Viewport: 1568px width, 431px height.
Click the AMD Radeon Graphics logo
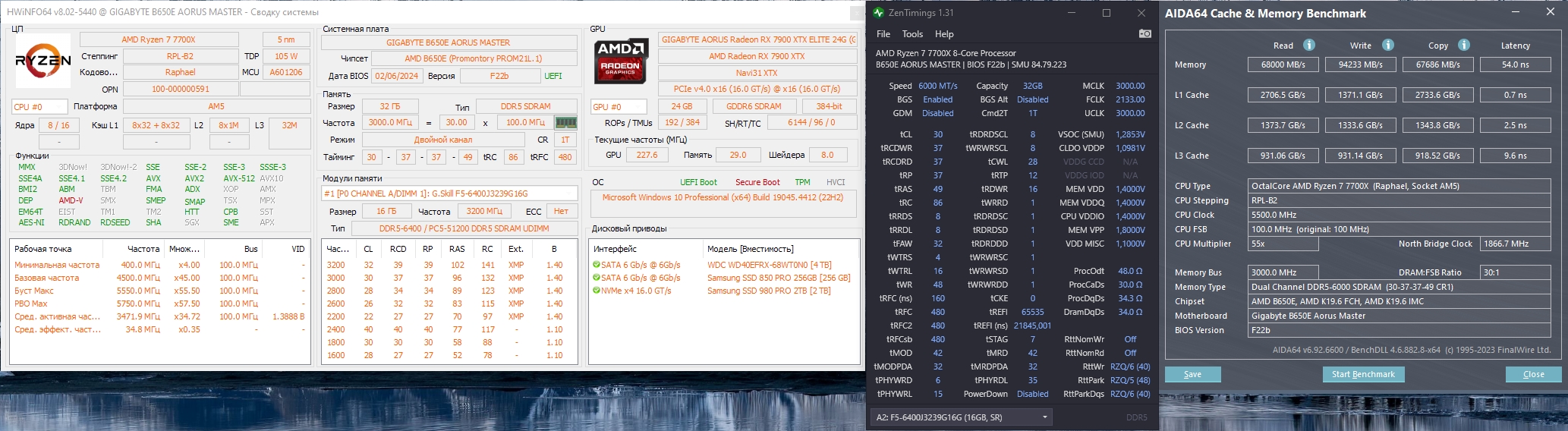(x=621, y=61)
